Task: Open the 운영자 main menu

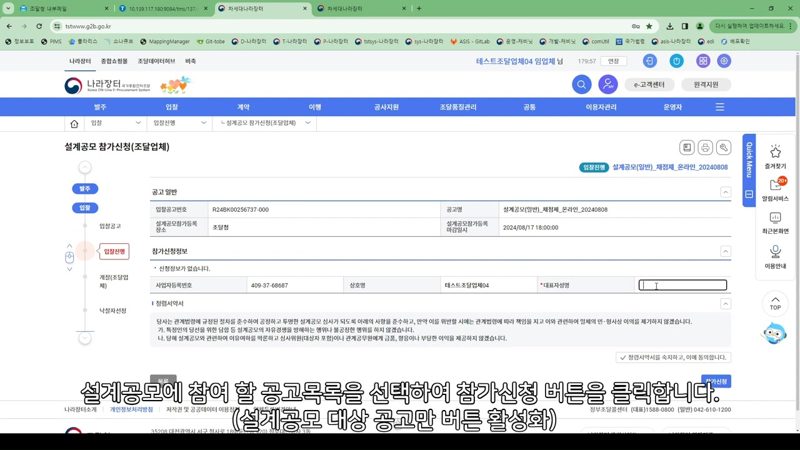Action: pyautogui.click(x=672, y=107)
